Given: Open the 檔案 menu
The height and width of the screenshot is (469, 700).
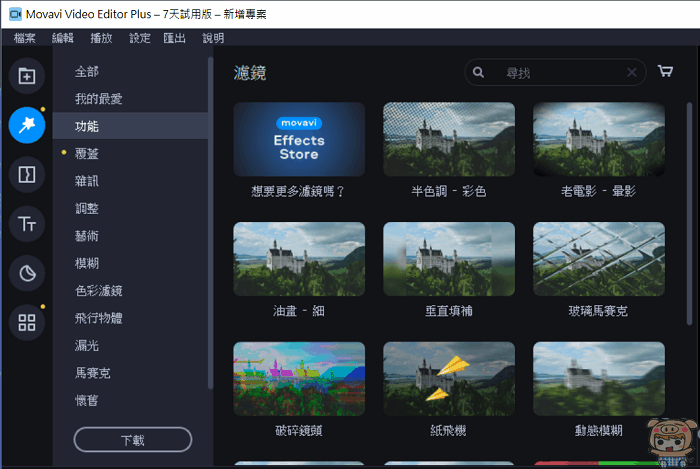Looking at the screenshot, I should [25, 38].
